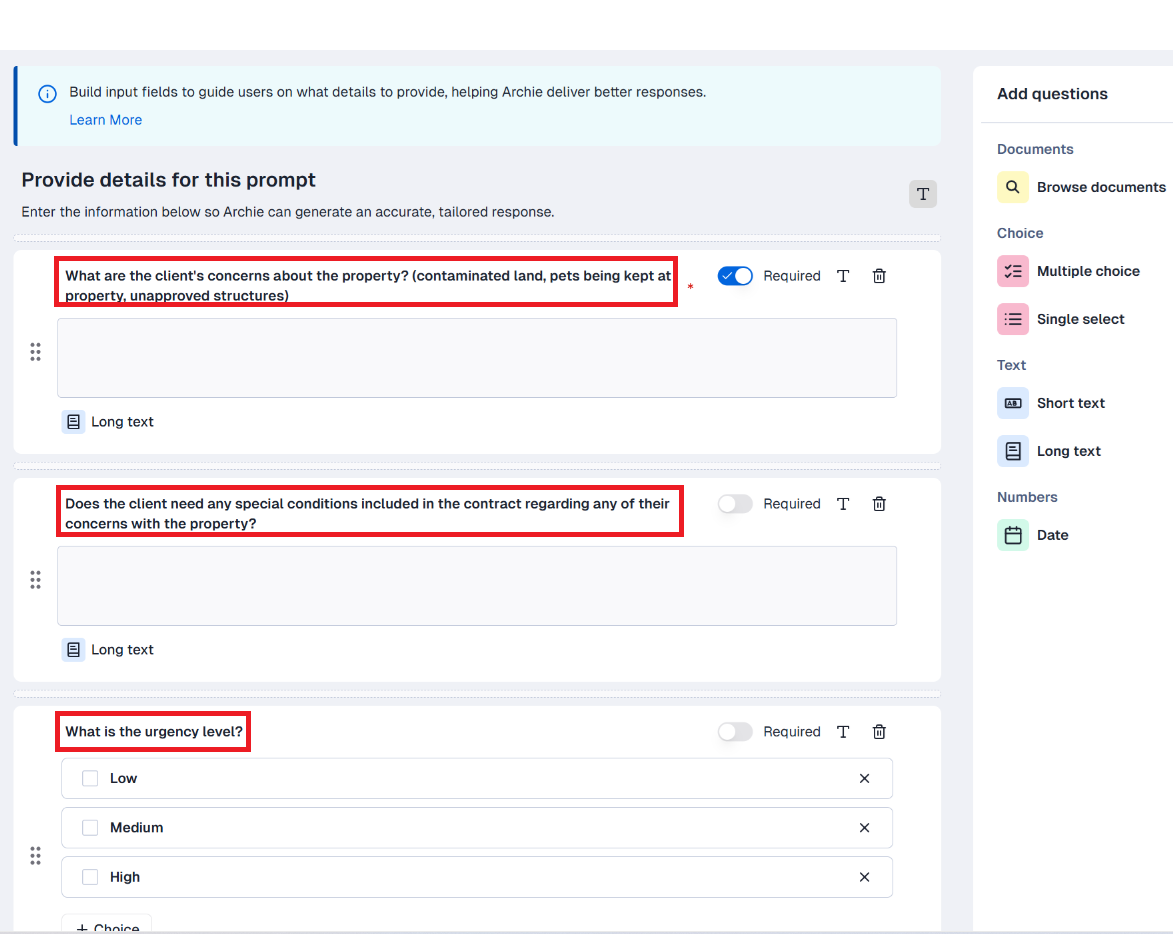Turn on Required for urgency level question
The height and width of the screenshot is (934, 1173).
tap(735, 732)
